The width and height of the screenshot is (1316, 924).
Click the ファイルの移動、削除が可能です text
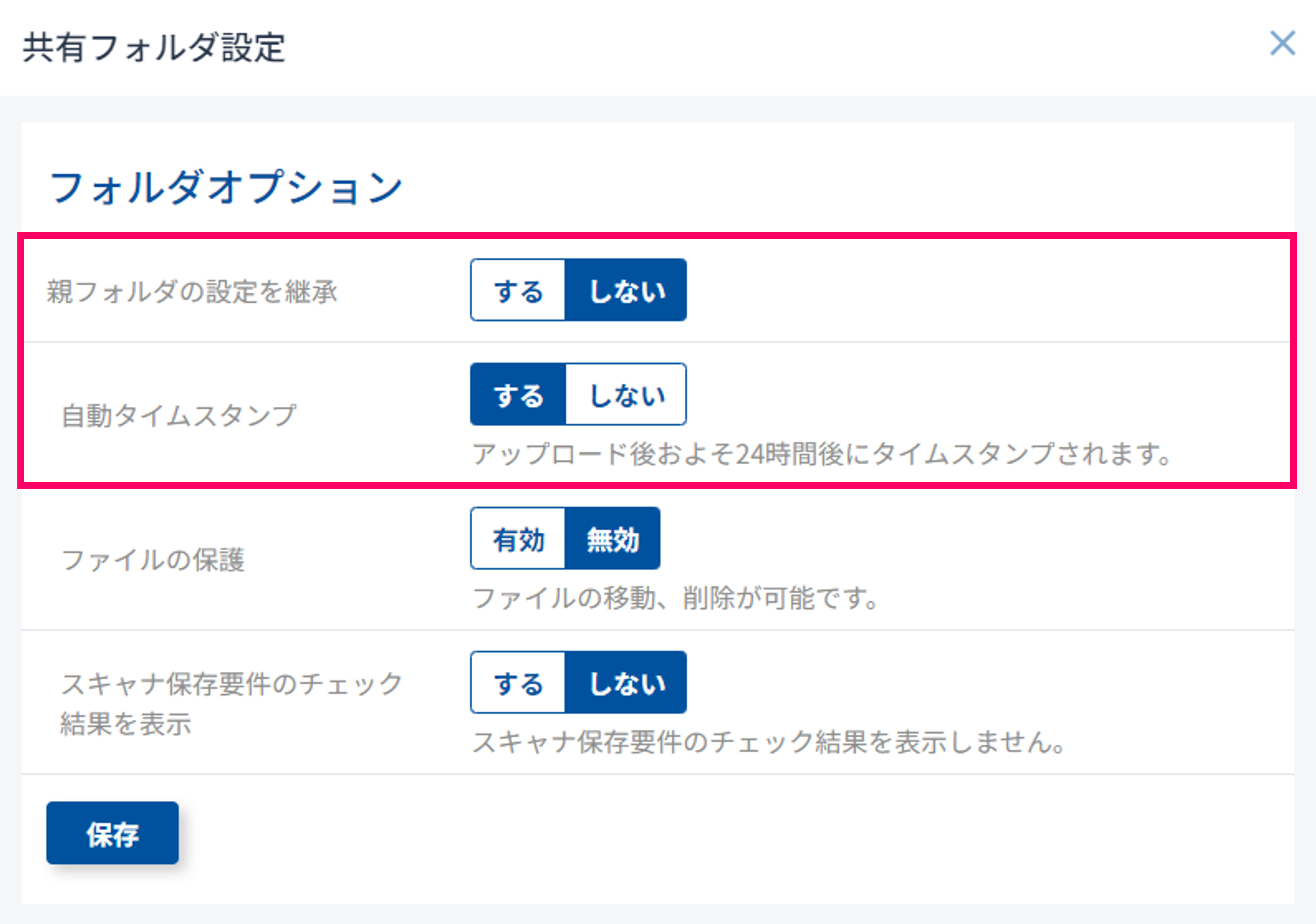675,599
